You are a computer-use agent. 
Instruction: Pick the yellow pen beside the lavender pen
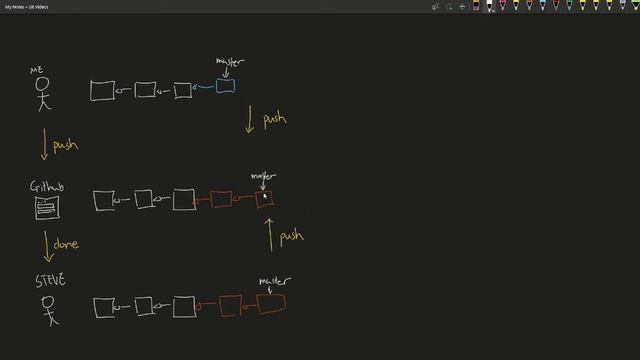click(609, 5)
